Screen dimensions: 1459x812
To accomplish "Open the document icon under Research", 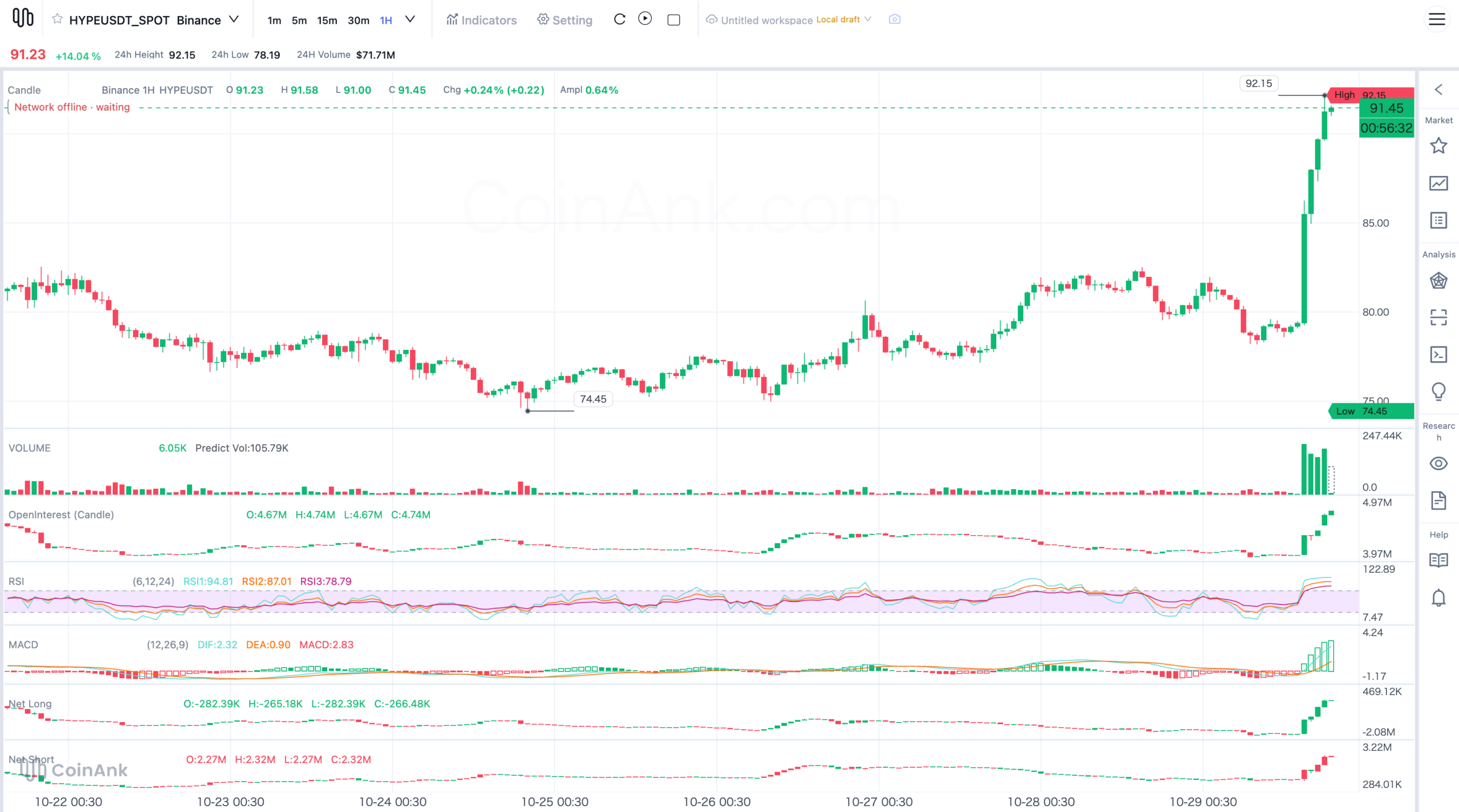I will pos(1438,500).
